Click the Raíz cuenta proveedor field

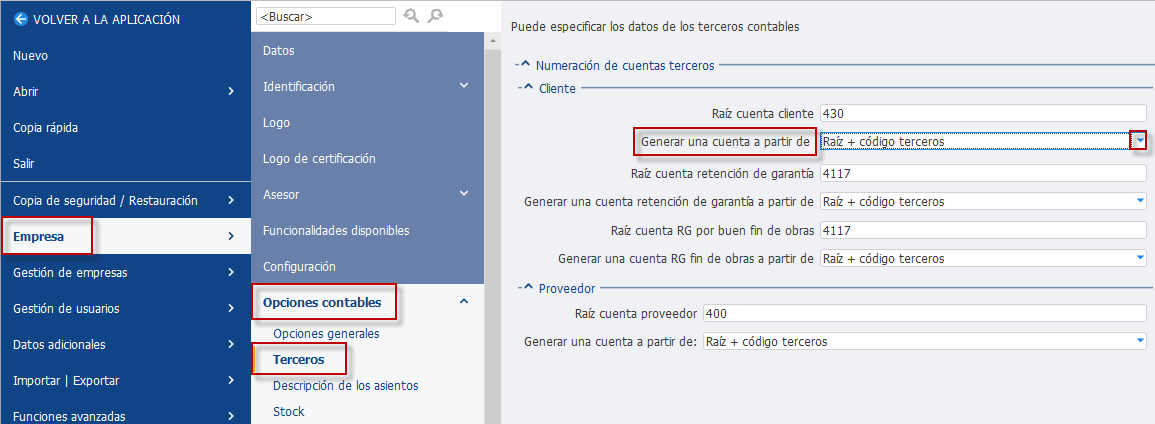[925, 313]
